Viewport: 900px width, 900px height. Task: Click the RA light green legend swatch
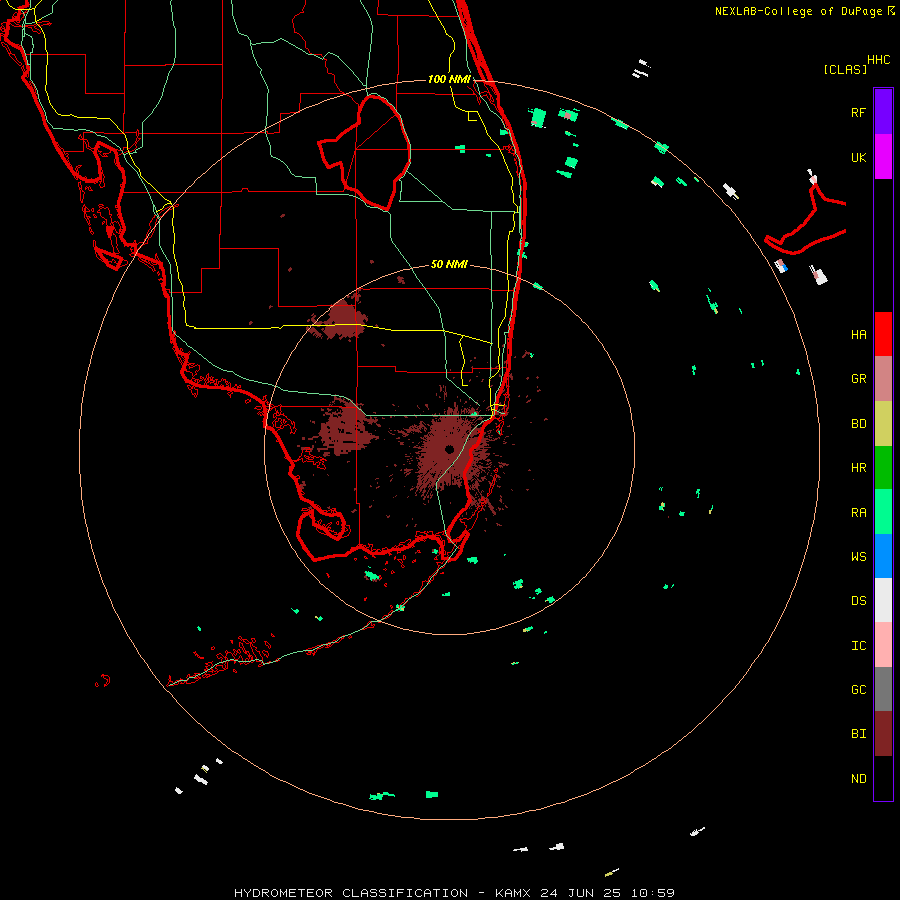click(883, 512)
